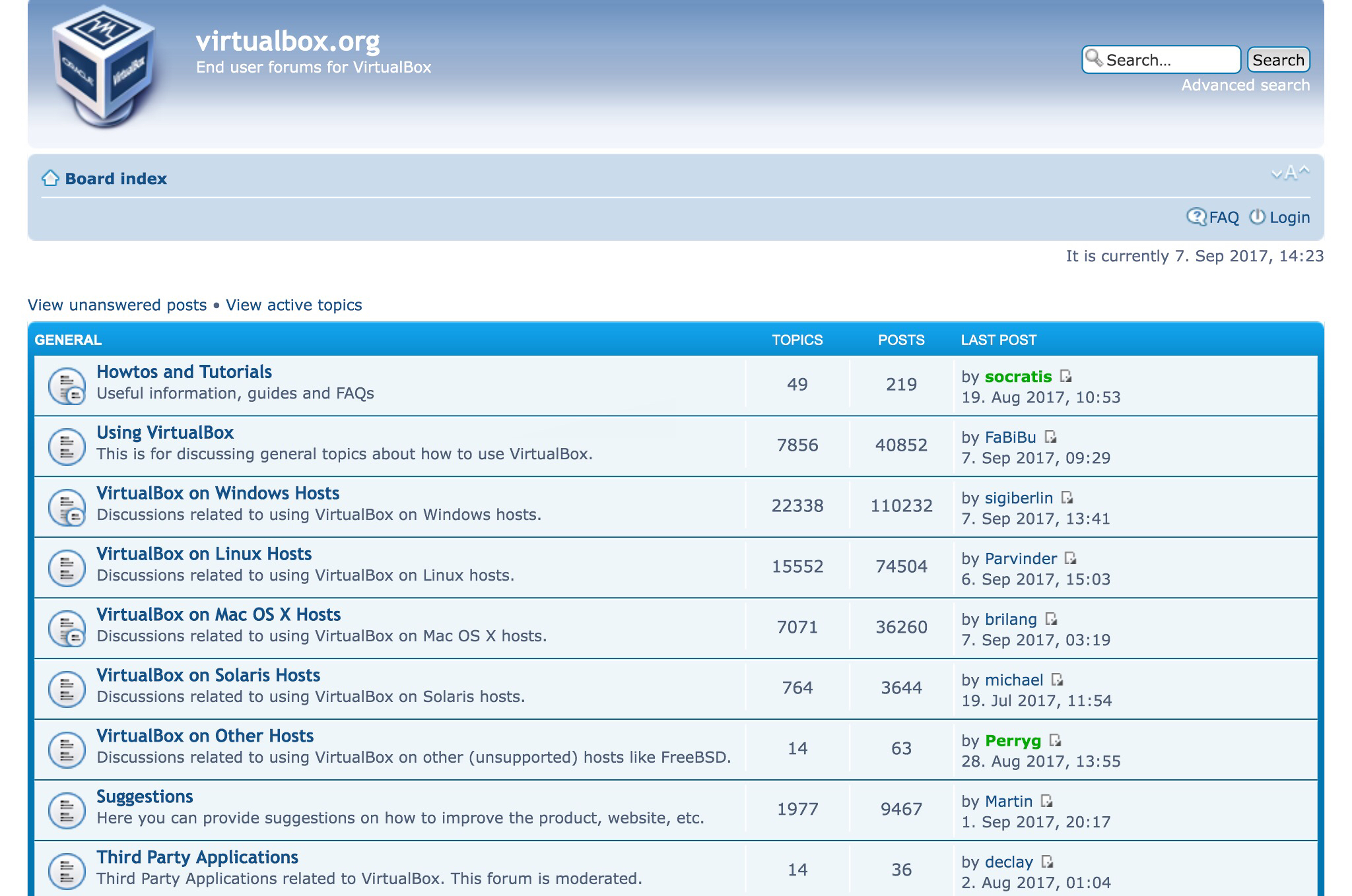Open user profile of Perryg
Screen dimensions: 1352x896
[x=1013, y=741]
